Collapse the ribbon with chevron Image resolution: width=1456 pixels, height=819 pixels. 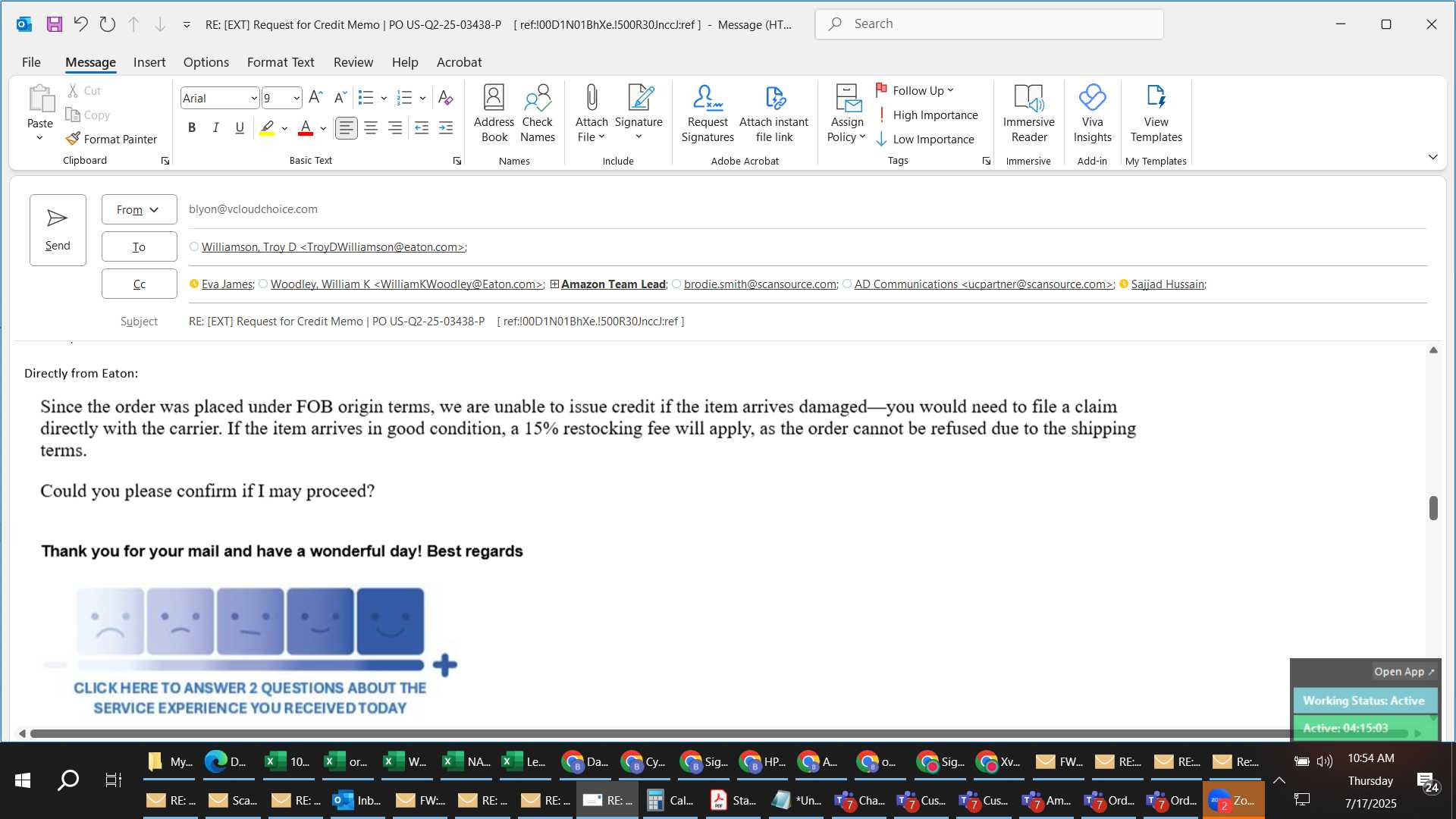(1432, 157)
